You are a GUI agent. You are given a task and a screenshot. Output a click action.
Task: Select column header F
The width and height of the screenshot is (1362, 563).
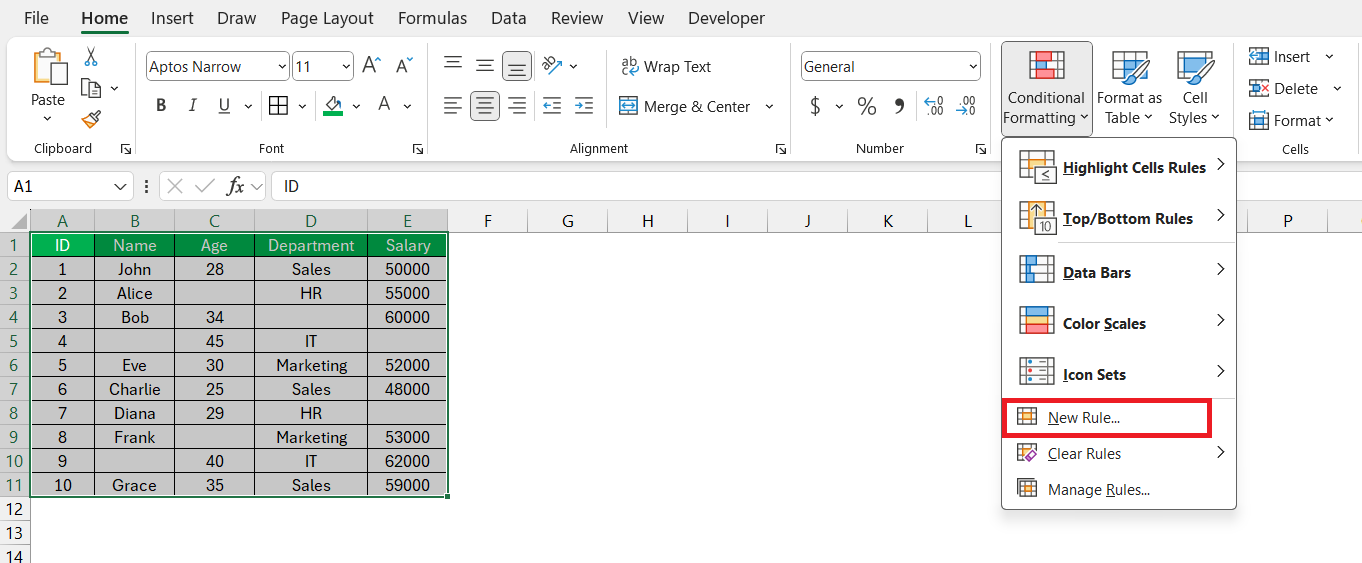point(488,221)
